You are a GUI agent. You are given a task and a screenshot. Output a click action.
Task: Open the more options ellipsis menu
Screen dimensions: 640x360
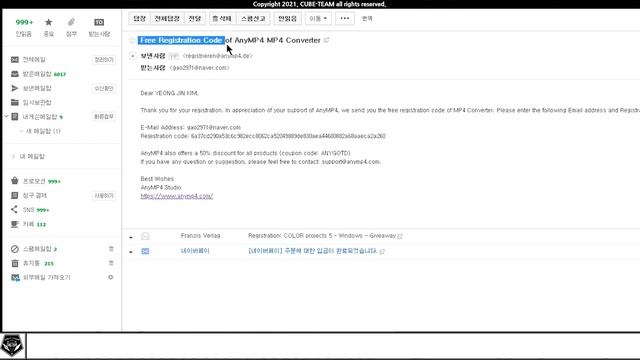pos(345,18)
